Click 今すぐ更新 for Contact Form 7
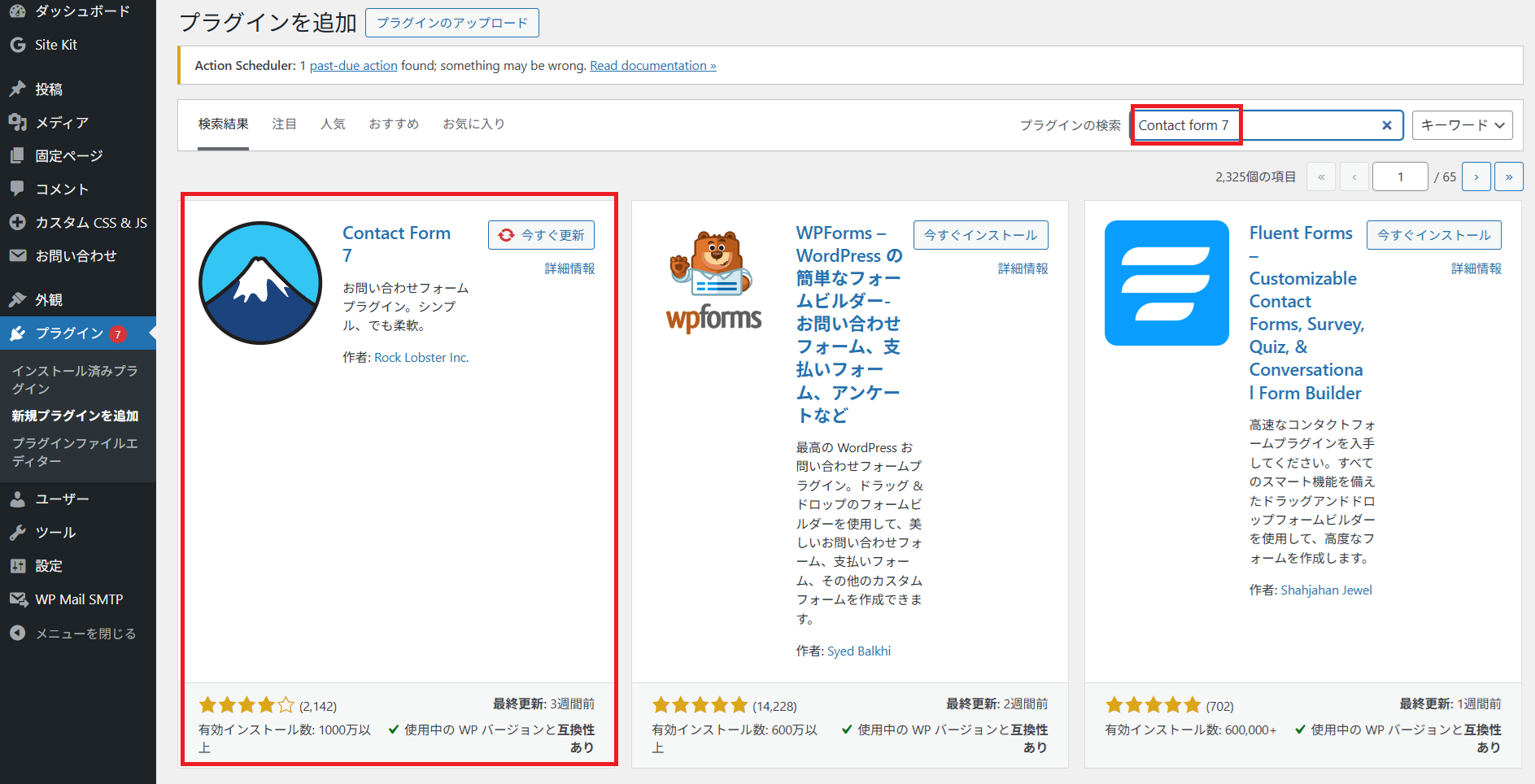Viewport: 1535px width, 784px height. click(x=542, y=235)
